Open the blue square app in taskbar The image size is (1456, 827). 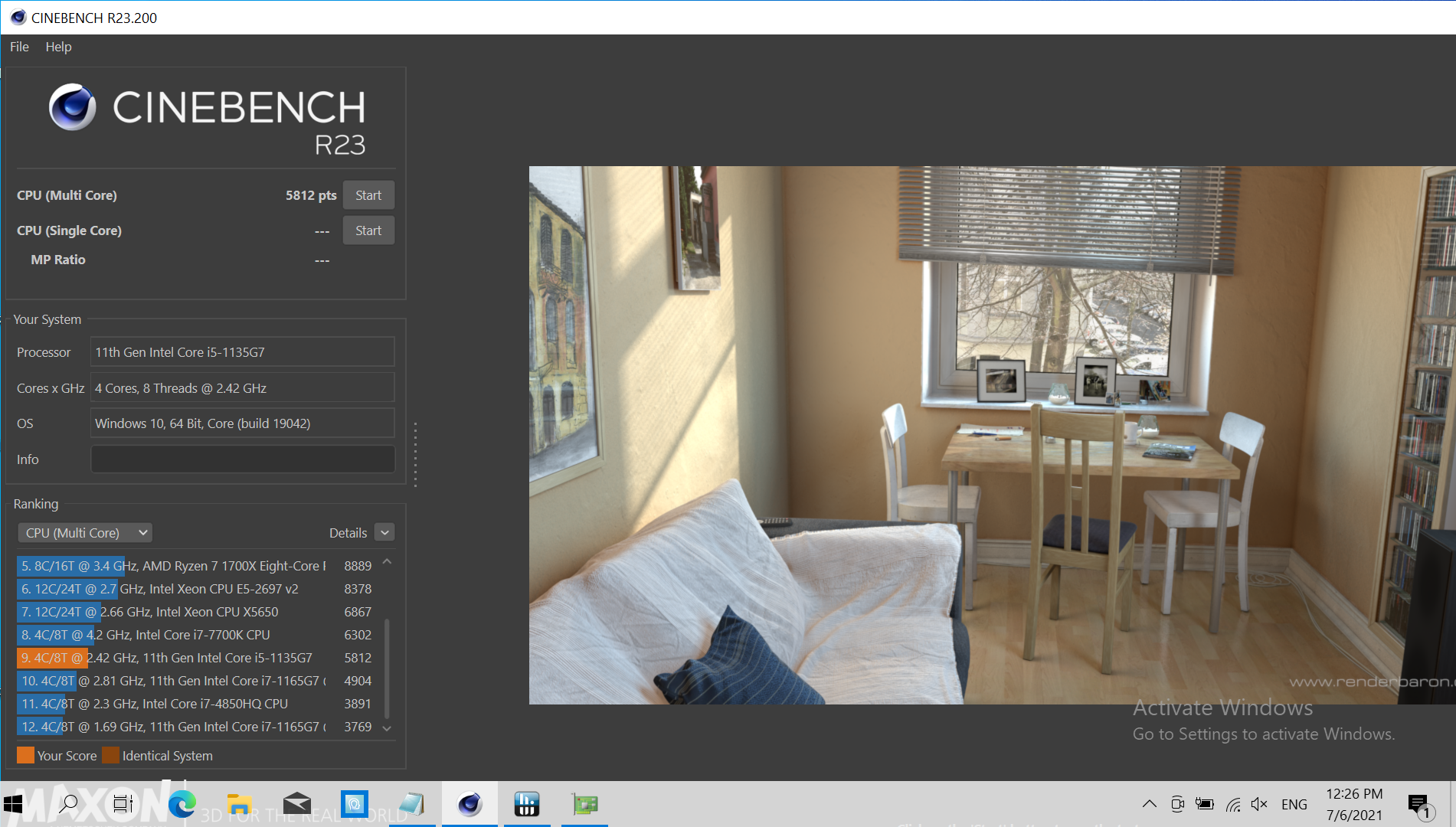[x=354, y=804]
